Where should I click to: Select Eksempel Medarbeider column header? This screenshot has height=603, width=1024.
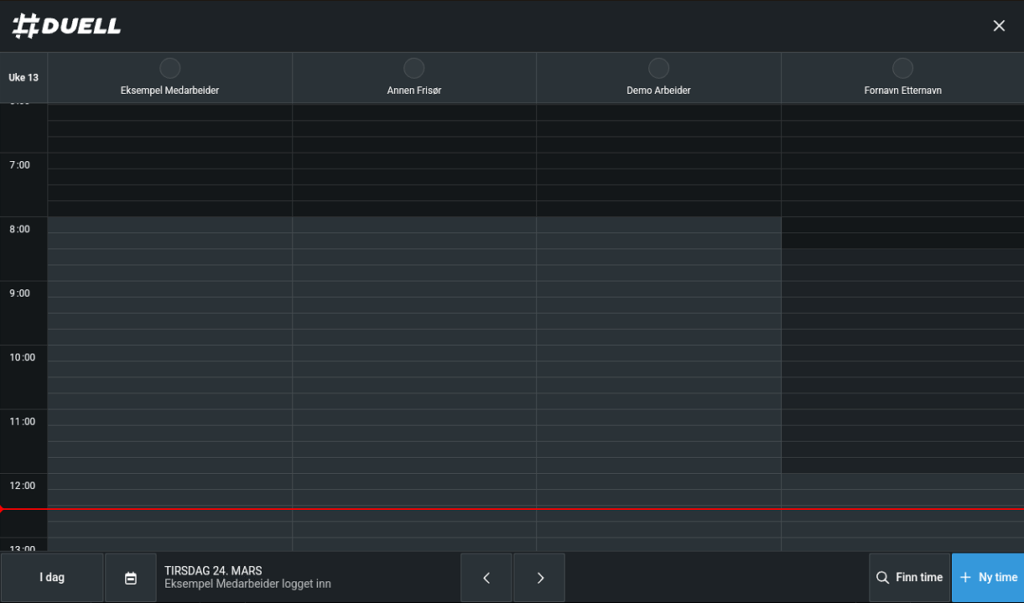click(x=170, y=90)
